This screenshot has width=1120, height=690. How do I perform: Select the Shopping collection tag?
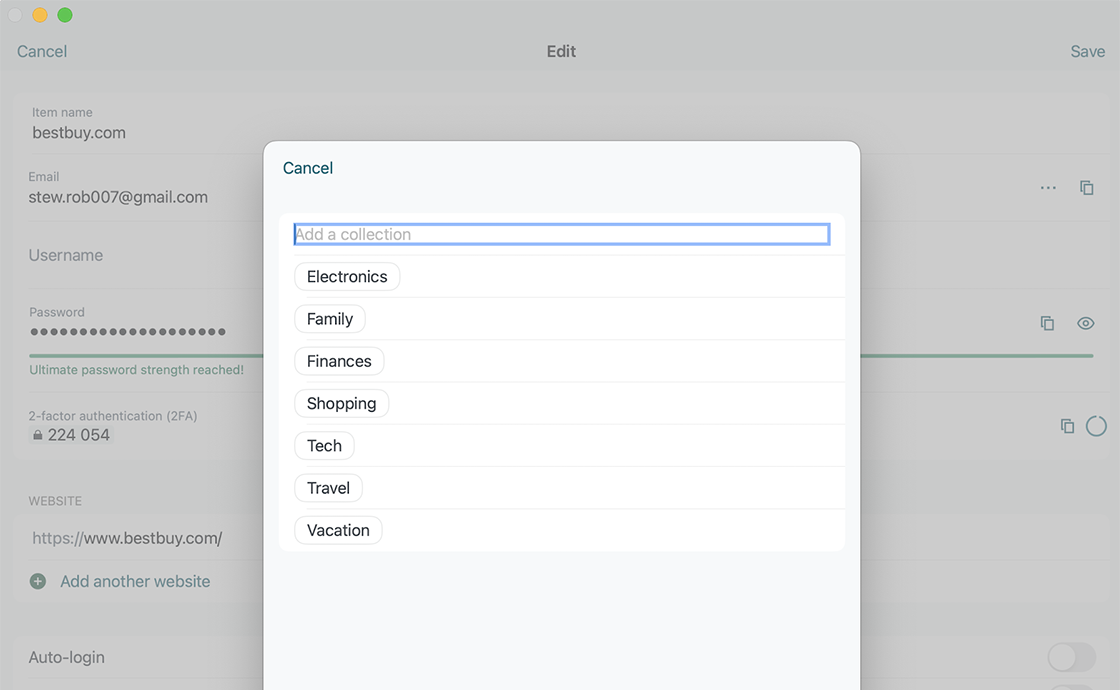341,404
